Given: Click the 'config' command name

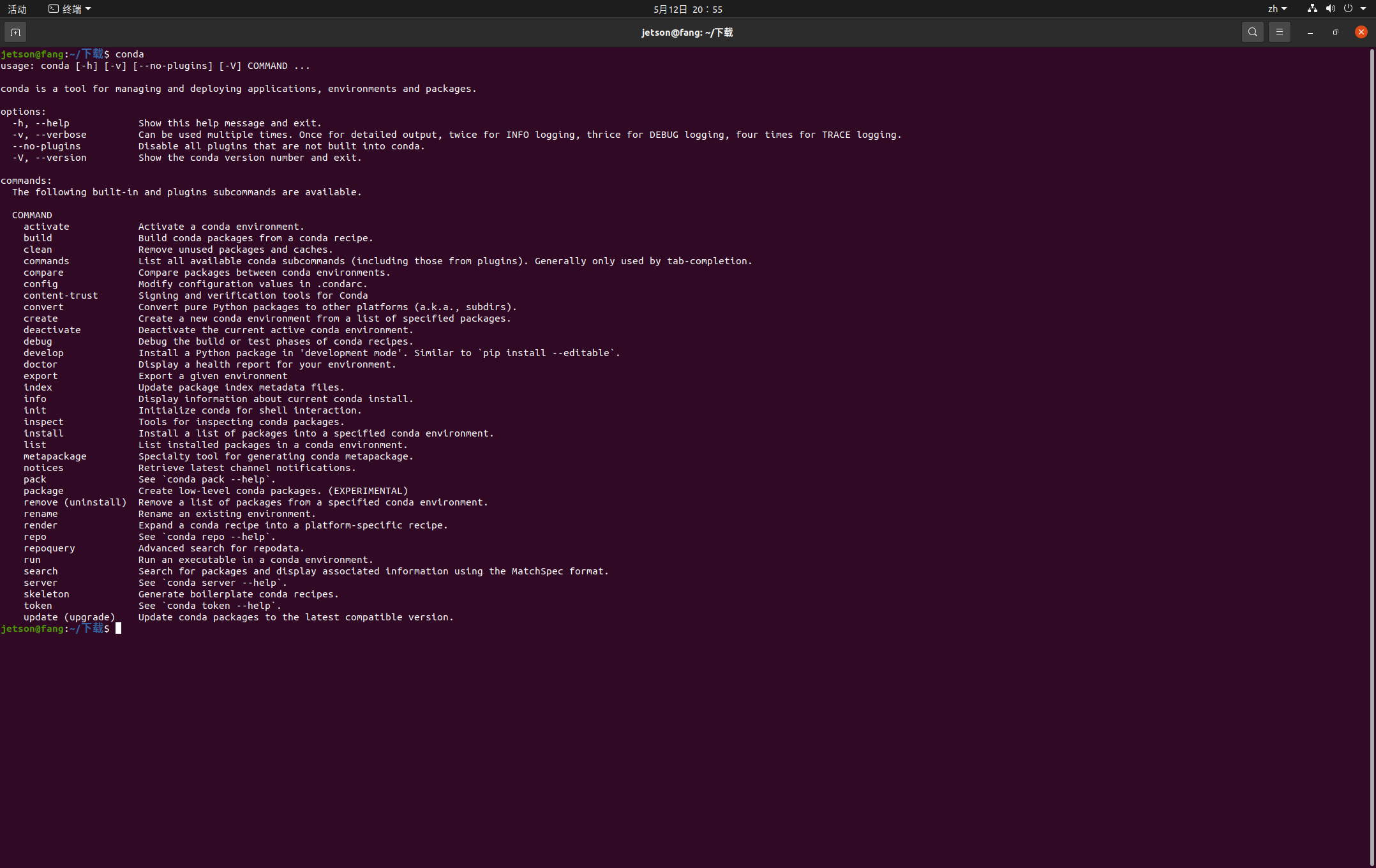Looking at the screenshot, I should 41,284.
